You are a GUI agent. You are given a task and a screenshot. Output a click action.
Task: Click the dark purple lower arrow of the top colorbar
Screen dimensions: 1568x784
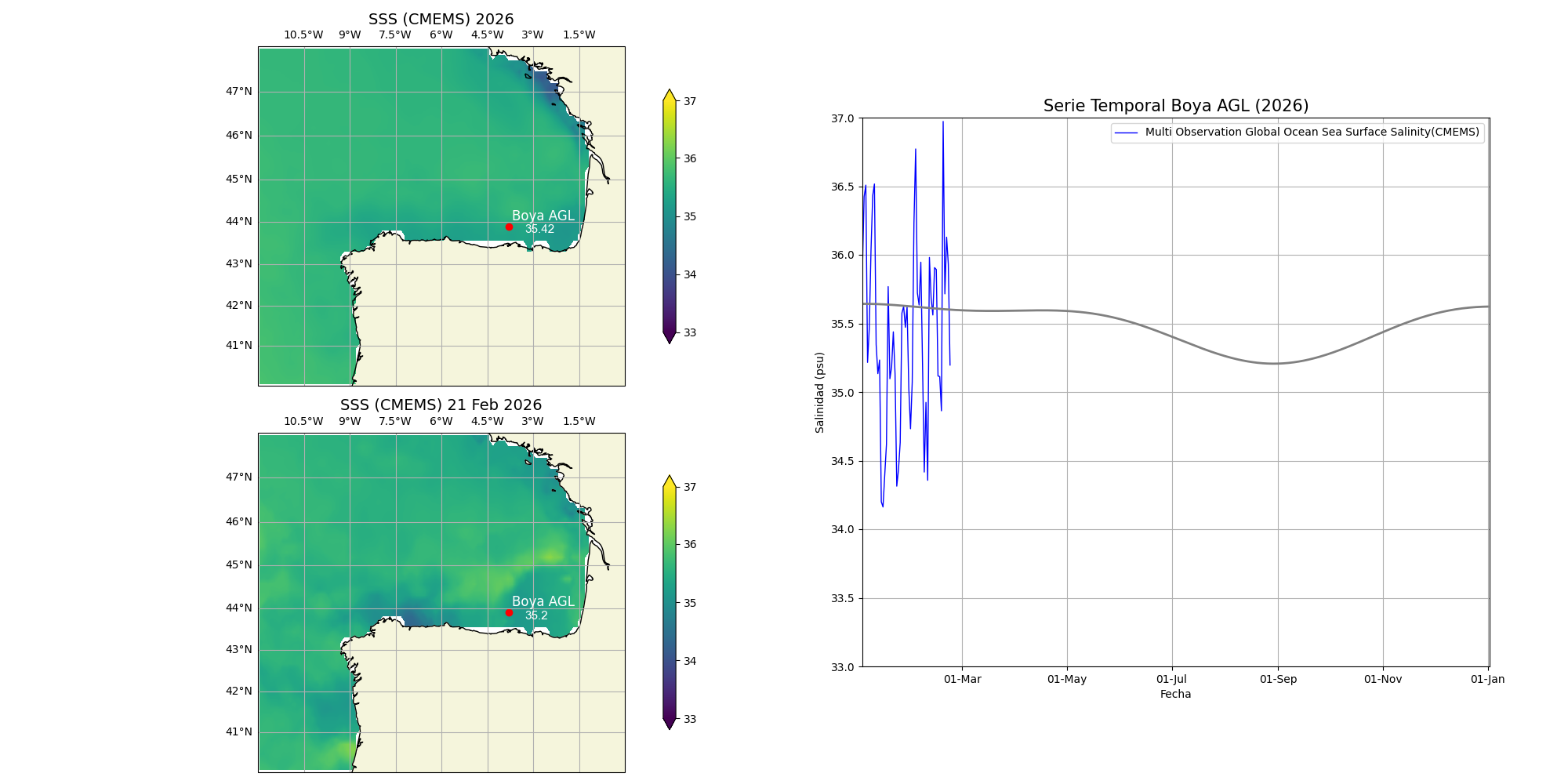(670, 337)
